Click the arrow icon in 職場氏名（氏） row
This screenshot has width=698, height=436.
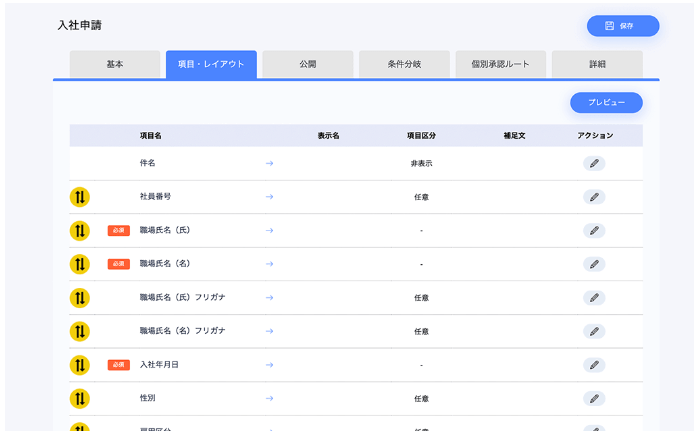[269, 231]
